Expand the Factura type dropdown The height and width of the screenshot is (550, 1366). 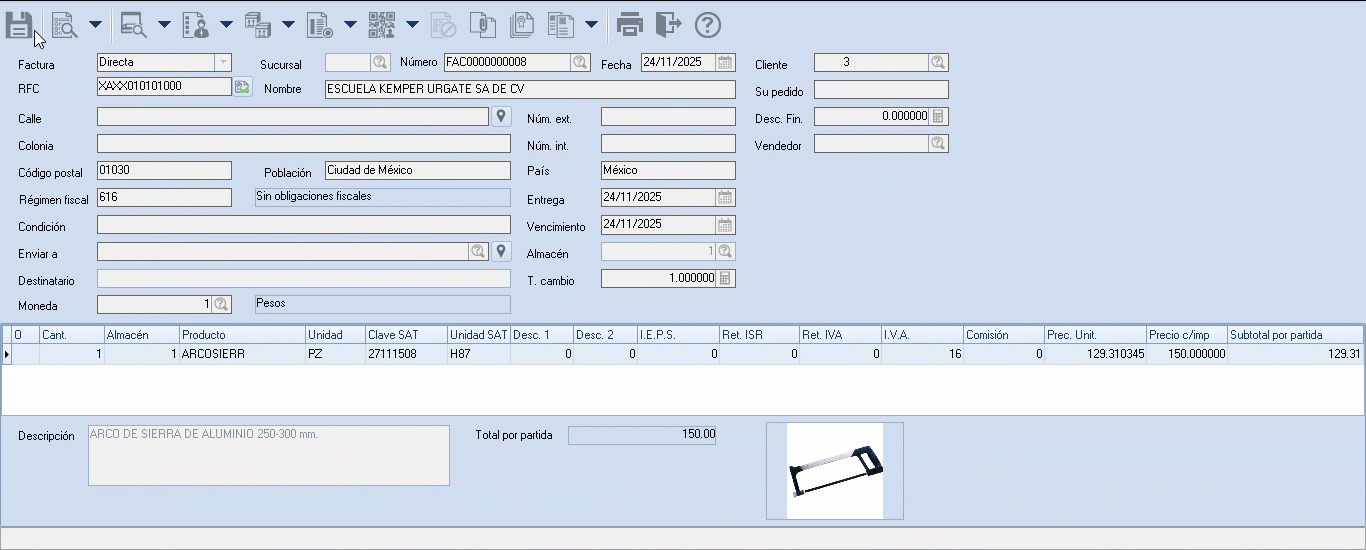coord(224,63)
